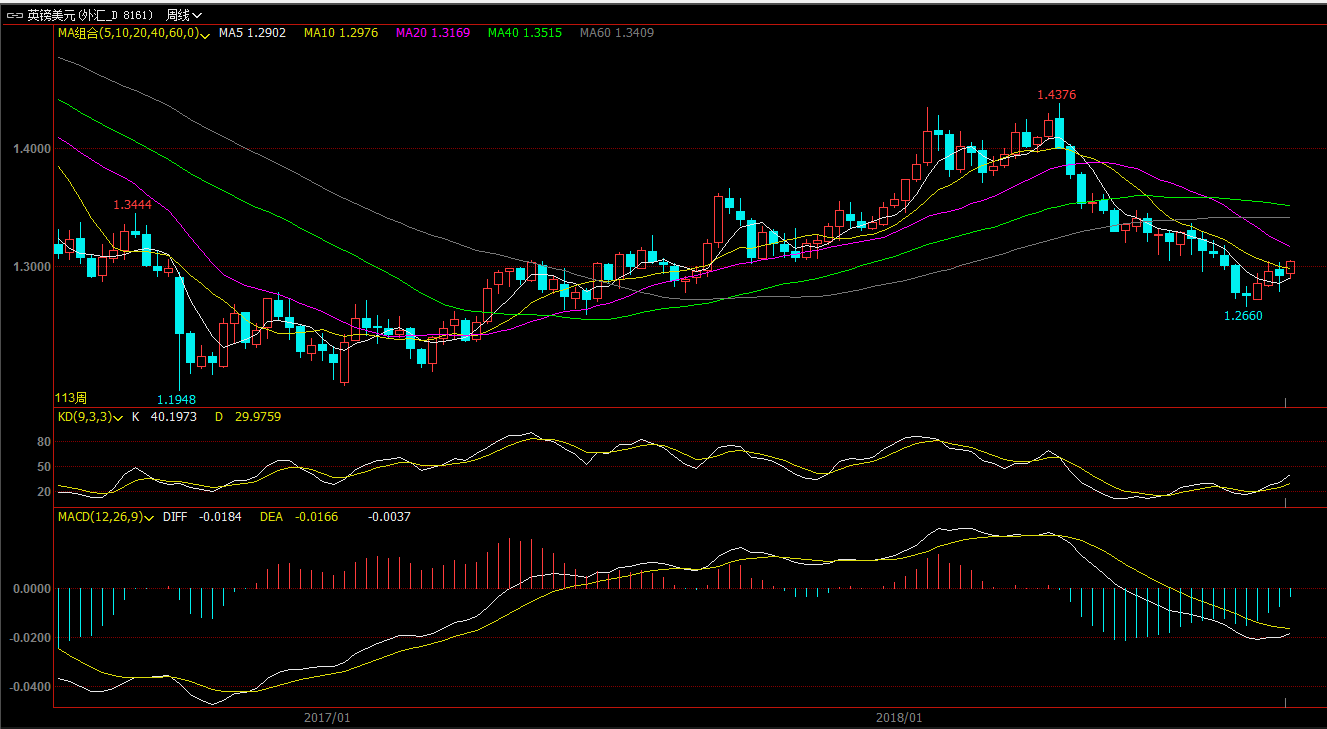Viewport: 1327px width, 729px height.
Task: Select the MA40 1.3515 label
Action: pos(525,33)
